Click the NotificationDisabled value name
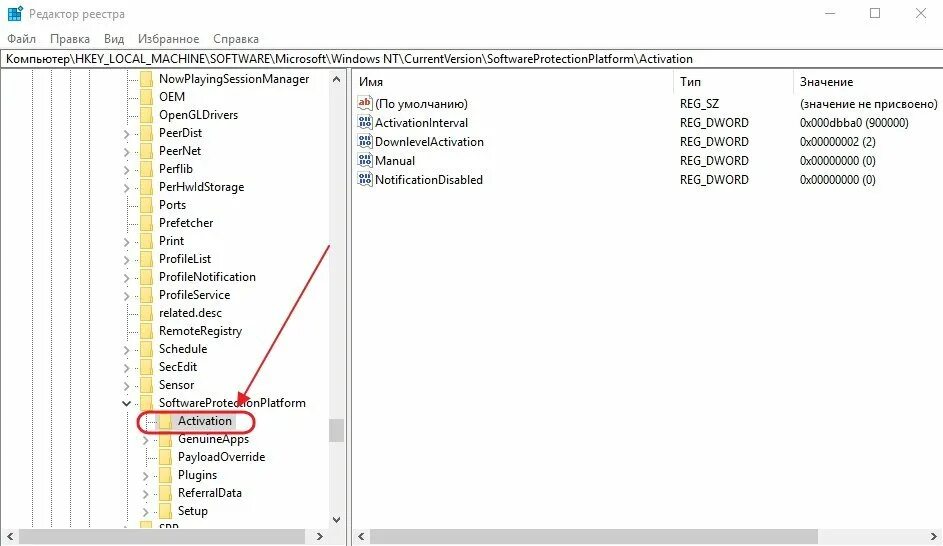The image size is (943, 546). coord(429,180)
